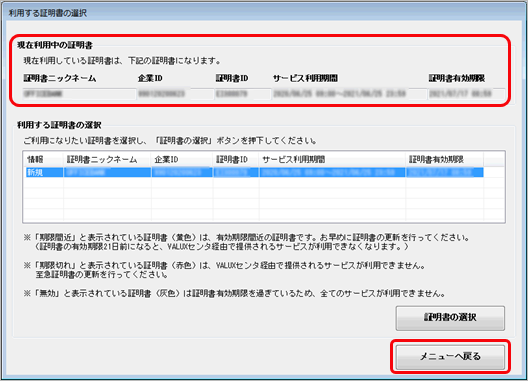Screen dimensions: 528x381
Task: Click the 企業ID list column header
Action: pos(182,159)
